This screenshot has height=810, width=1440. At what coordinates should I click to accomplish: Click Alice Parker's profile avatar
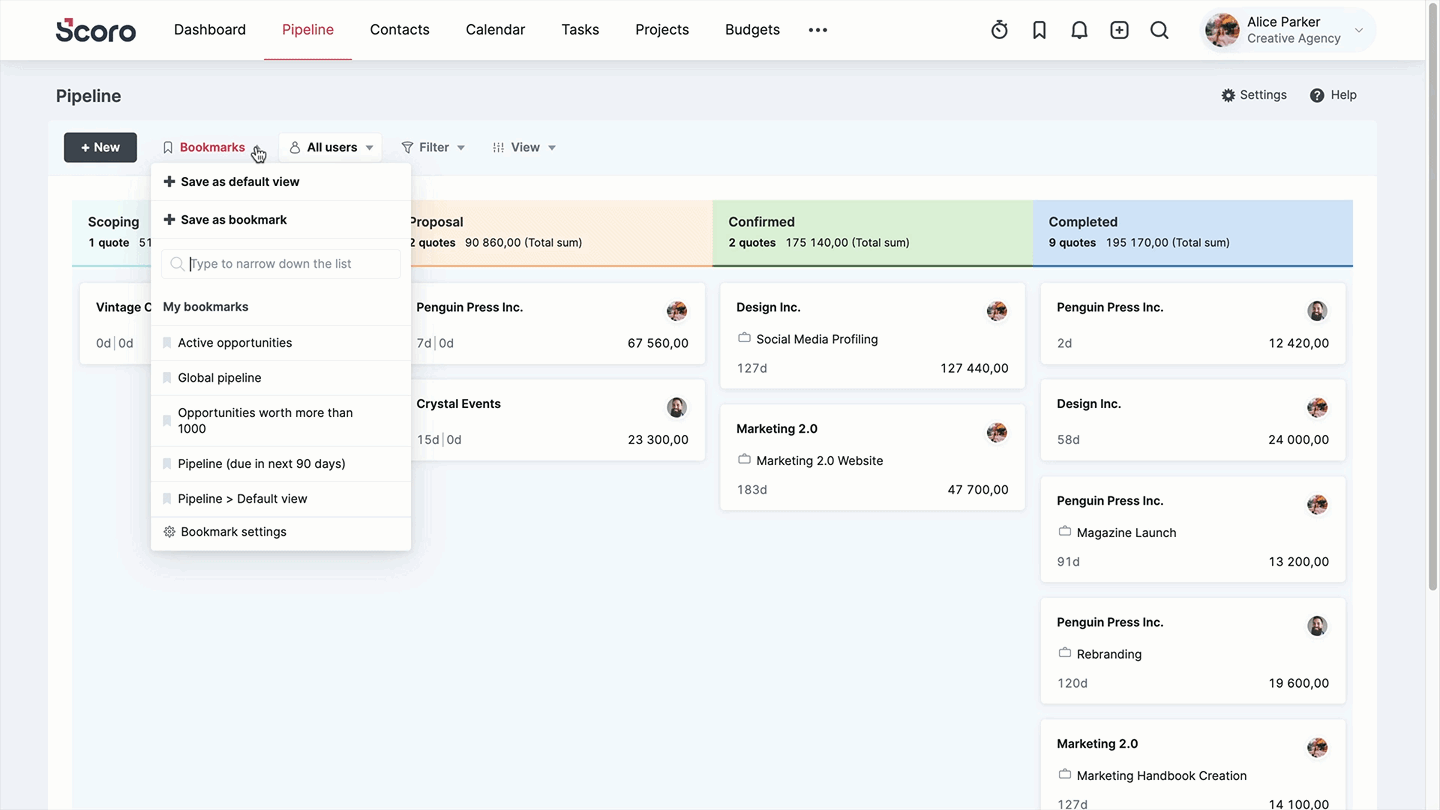(x=1222, y=30)
